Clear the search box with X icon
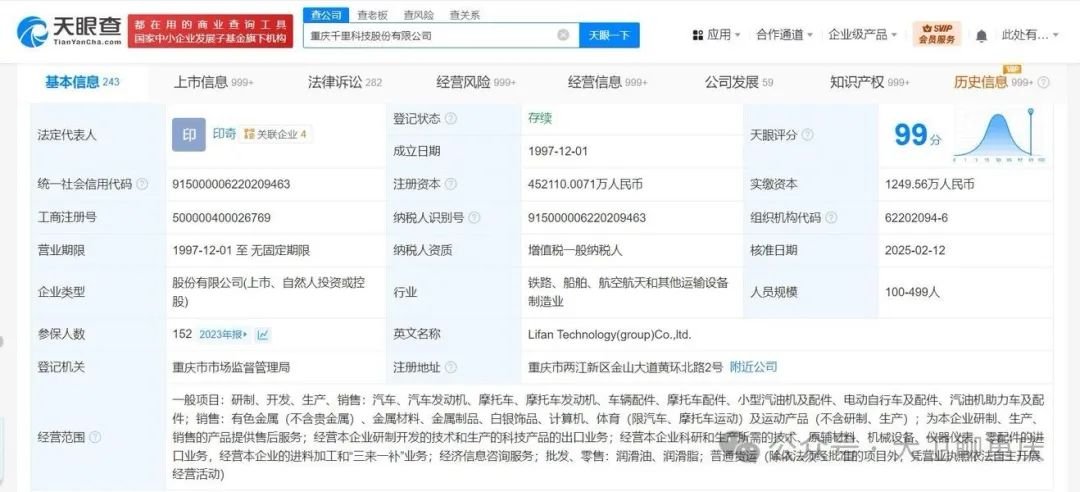This screenshot has height=492, width=1080. (x=563, y=35)
